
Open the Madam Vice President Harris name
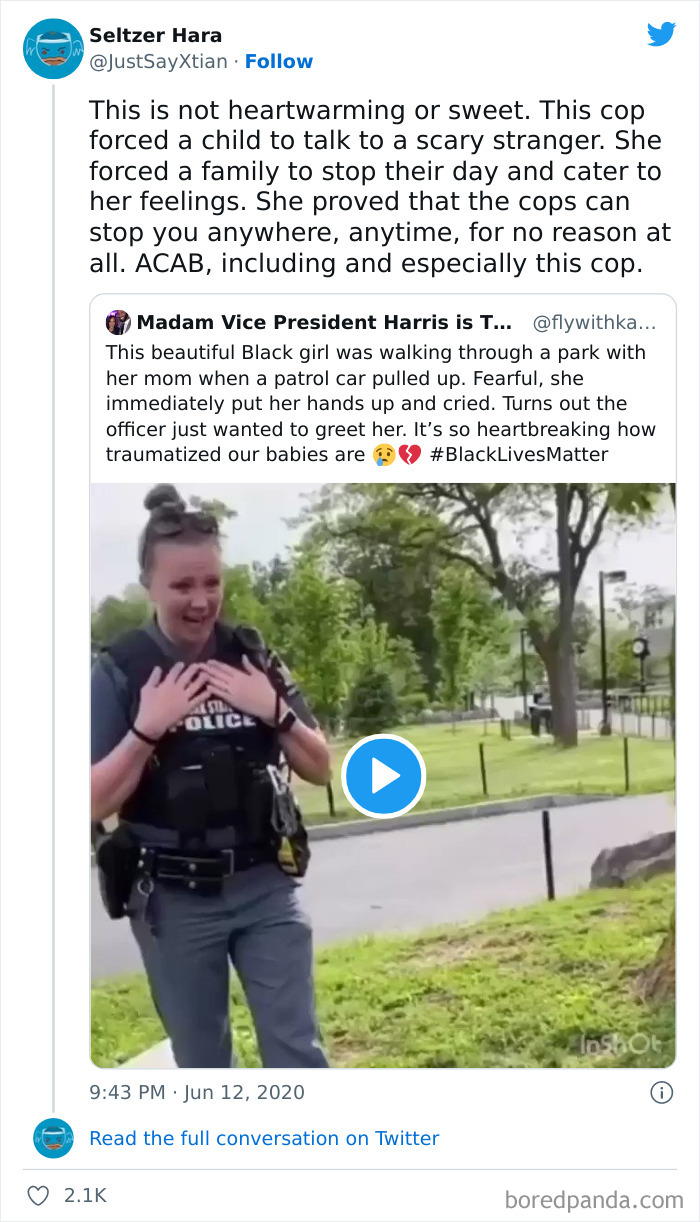pyautogui.click(x=324, y=323)
